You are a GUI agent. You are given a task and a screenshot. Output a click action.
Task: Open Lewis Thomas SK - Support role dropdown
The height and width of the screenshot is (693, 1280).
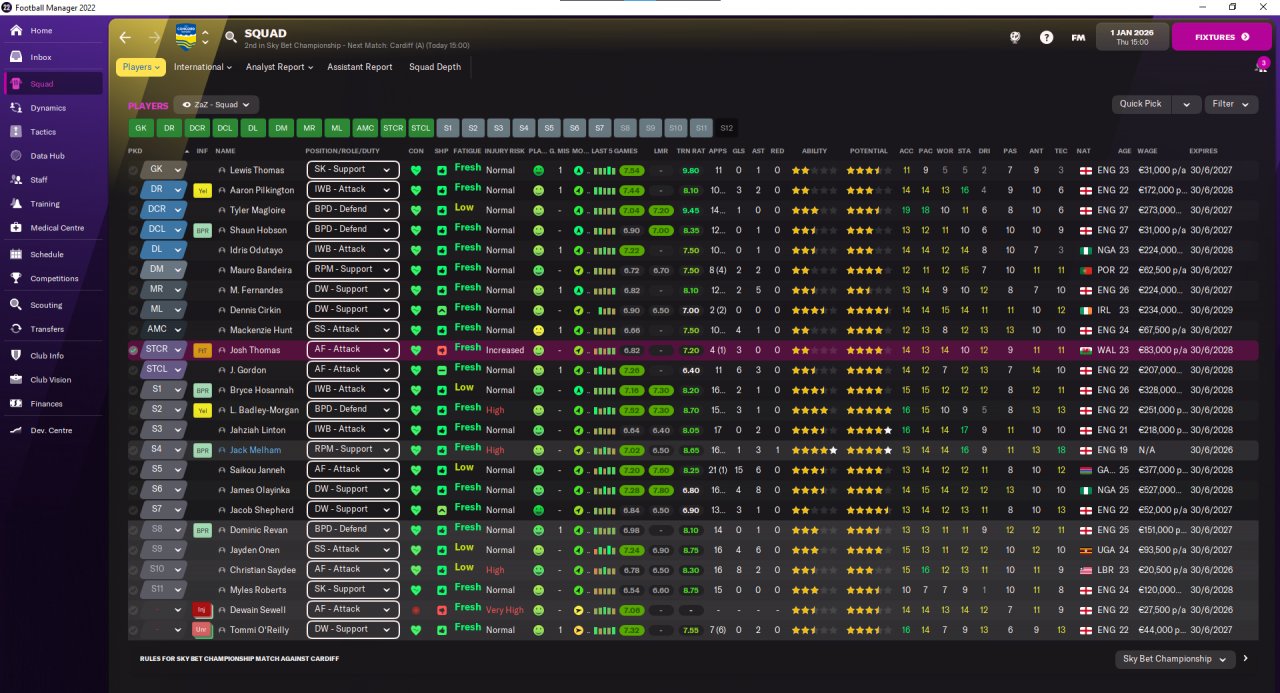pos(352,170)
